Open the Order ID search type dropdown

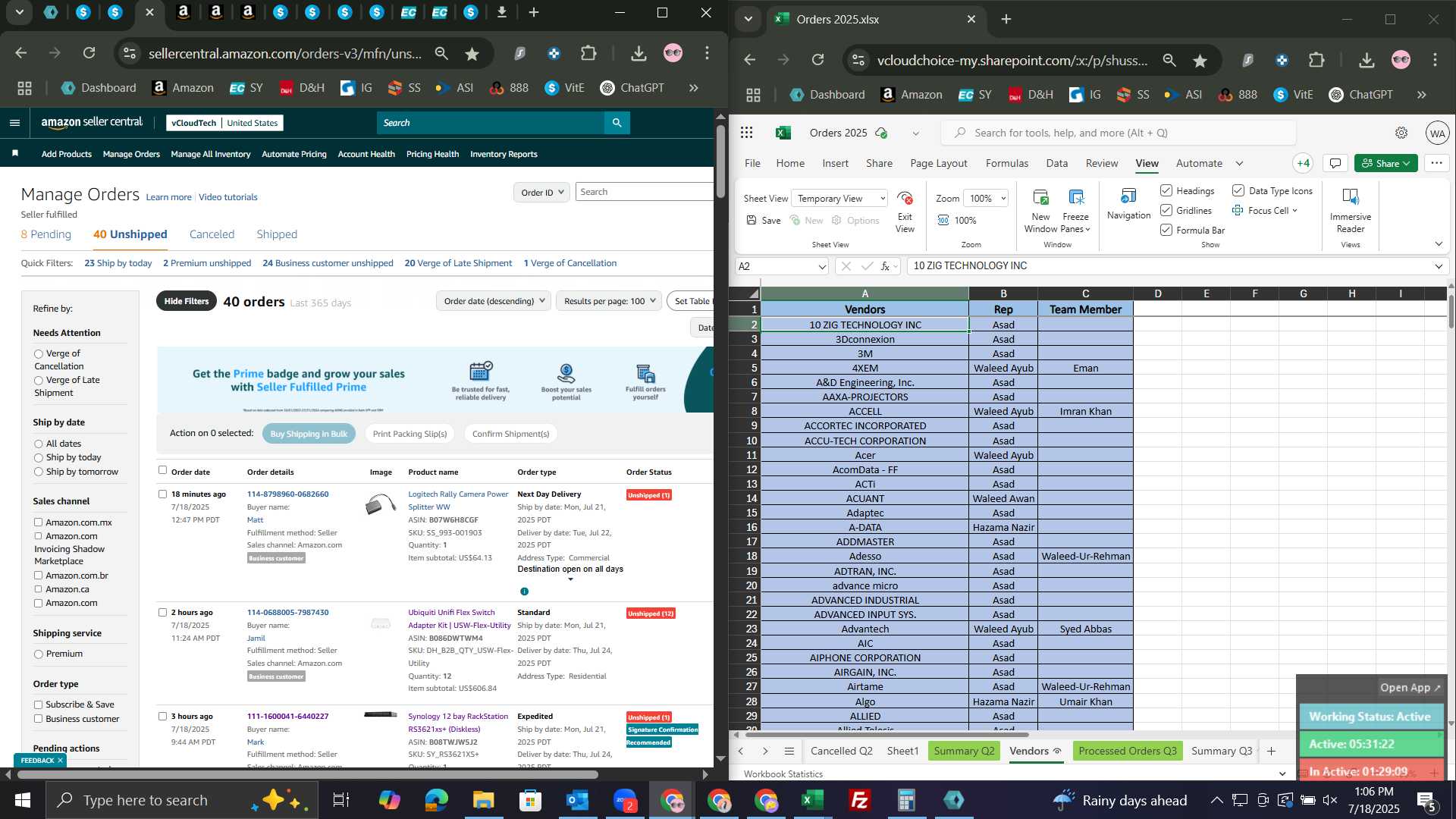click(541, 193)
